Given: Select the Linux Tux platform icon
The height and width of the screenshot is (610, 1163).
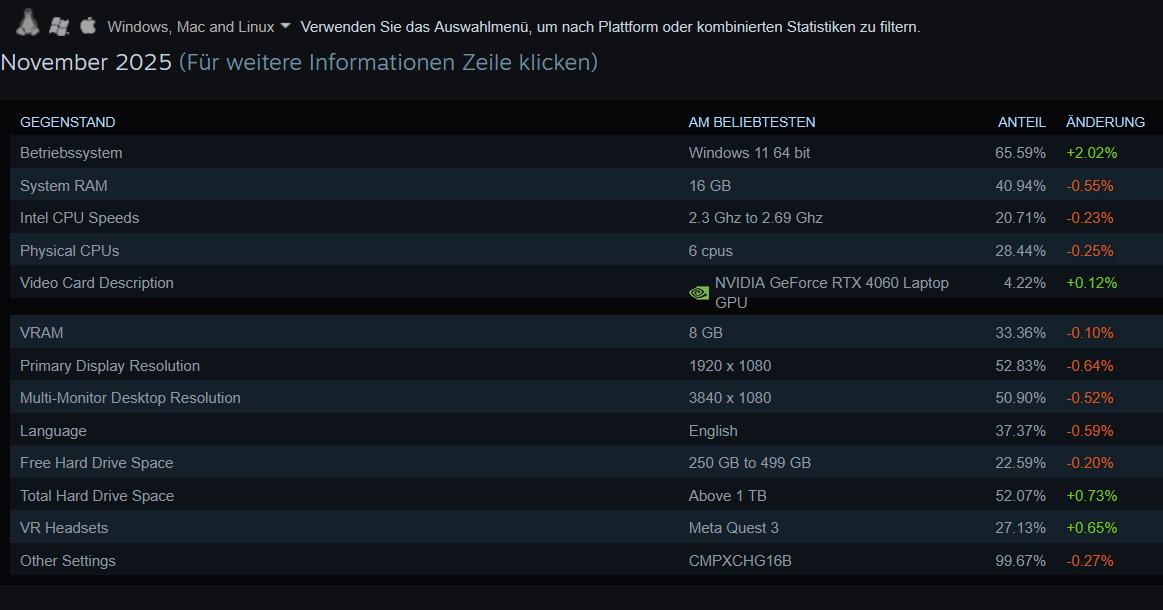Looking at the screenshot, I should pyautogui.click(x=27, y=22).
